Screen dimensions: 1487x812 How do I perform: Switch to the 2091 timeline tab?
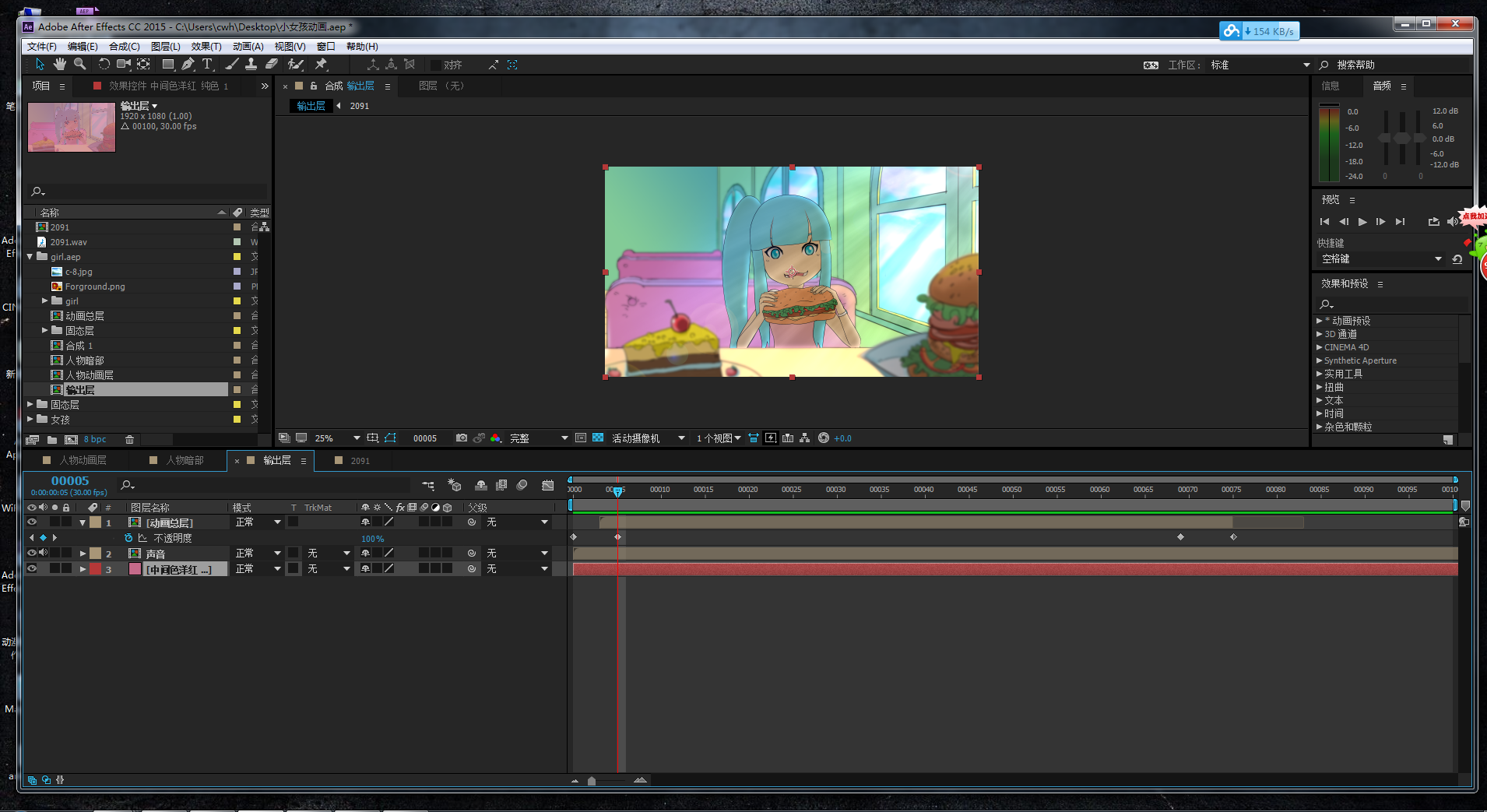360,461
